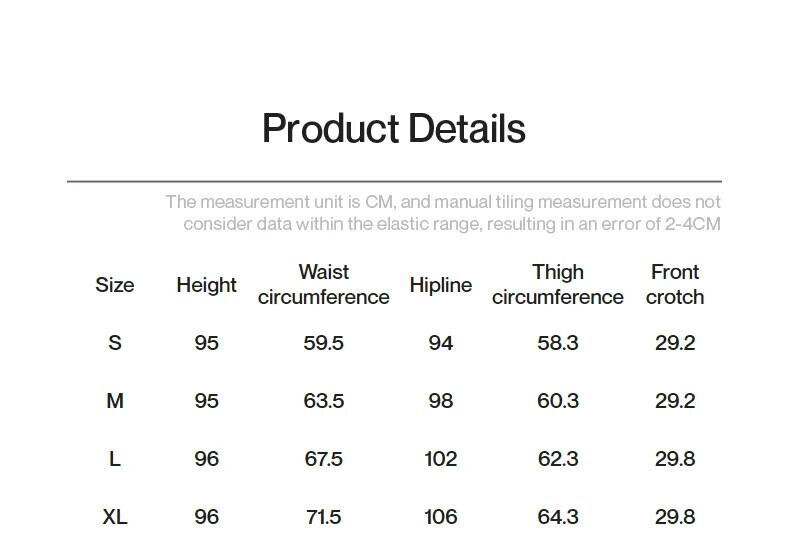
Task: Click the horizontal divider line under the title
Action: click(394, 182)
